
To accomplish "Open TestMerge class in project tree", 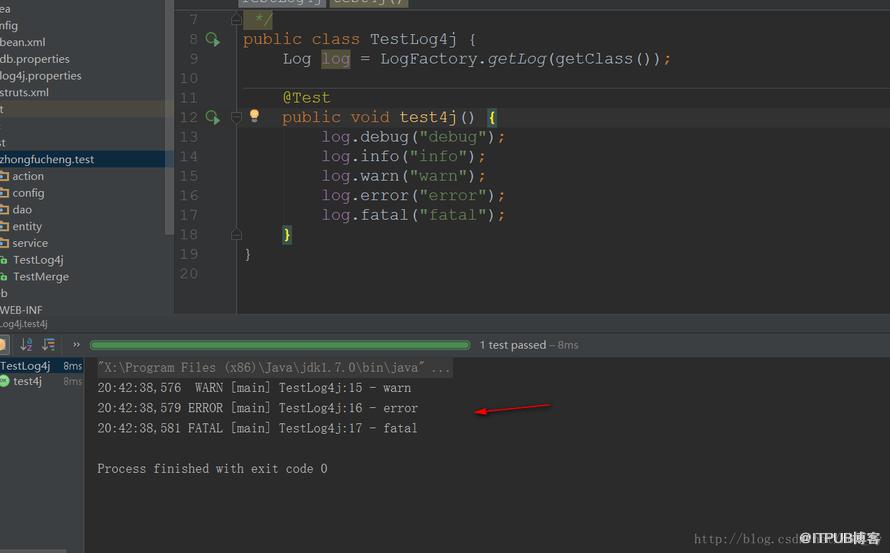I will (x=41, y=276).
